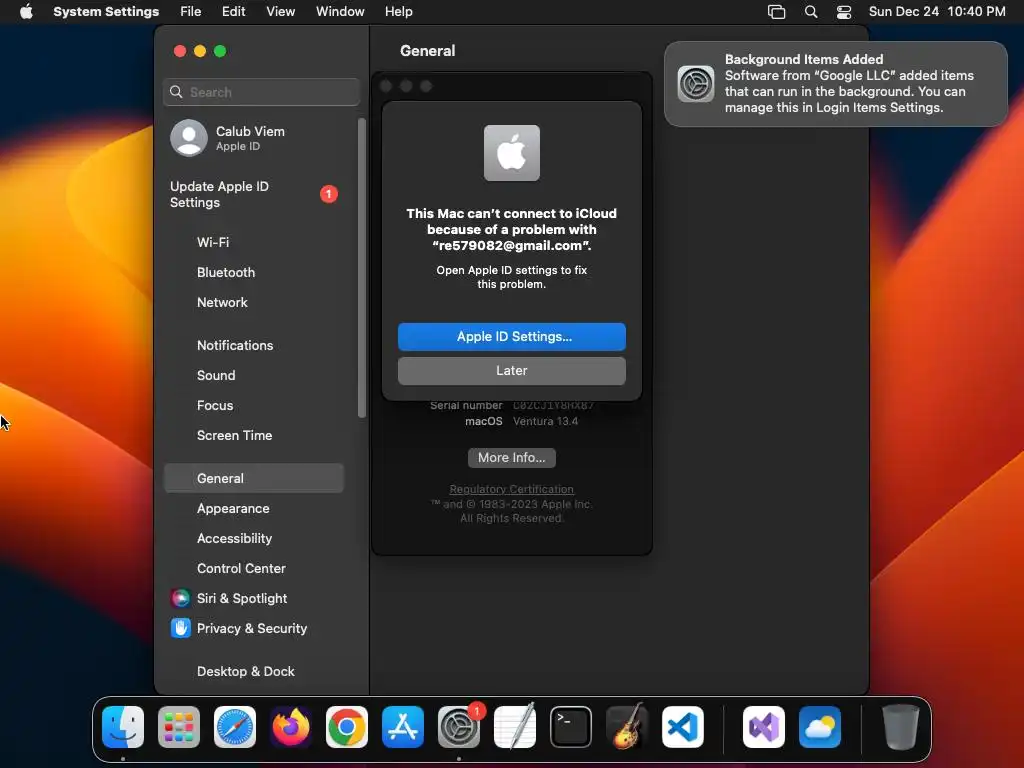Click the notification's System Settings gear icon
Image resolution: width=1024 pixels, height=768 pixels.
click(x=696, y=84)
